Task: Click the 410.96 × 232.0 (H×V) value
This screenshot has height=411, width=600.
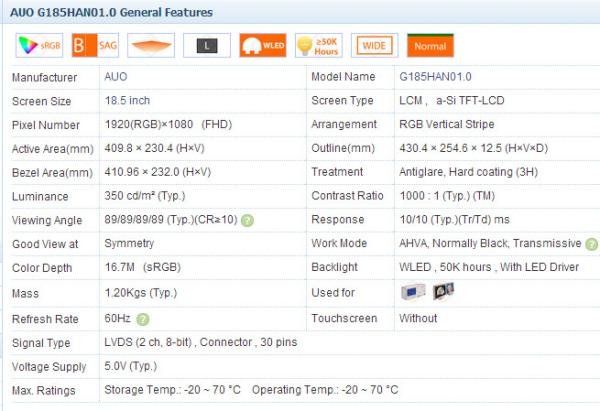Action: click(x=157, y=172)
